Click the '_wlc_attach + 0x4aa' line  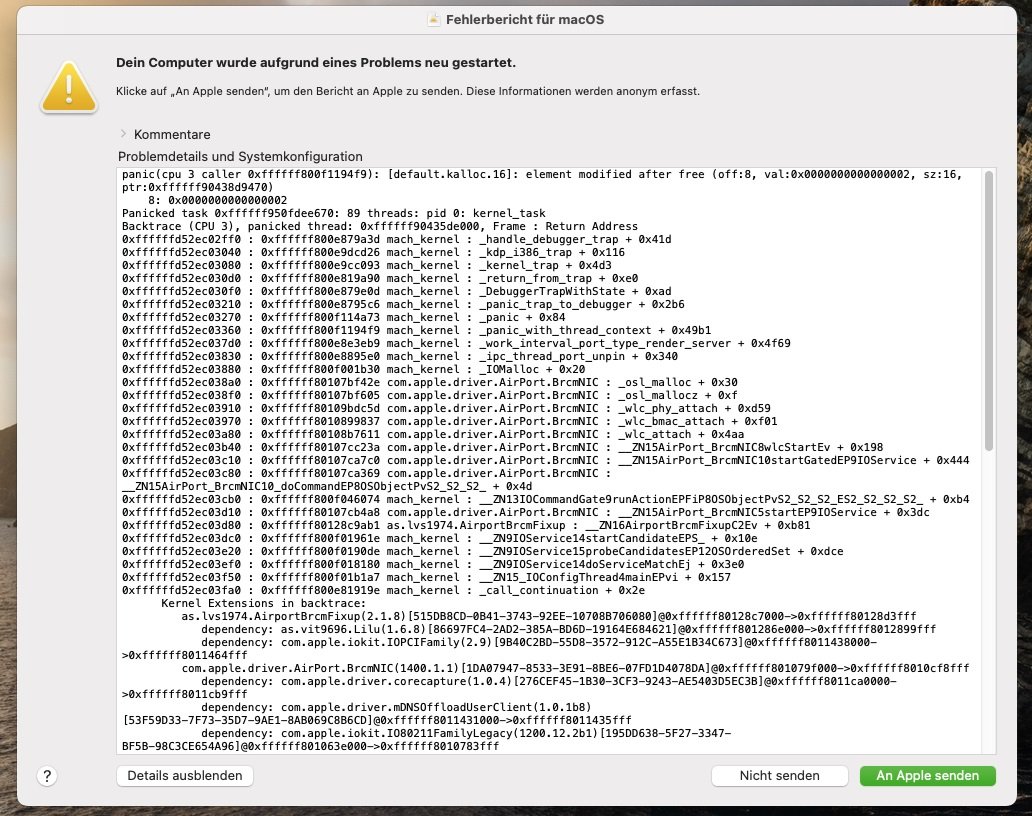[433, 434]
